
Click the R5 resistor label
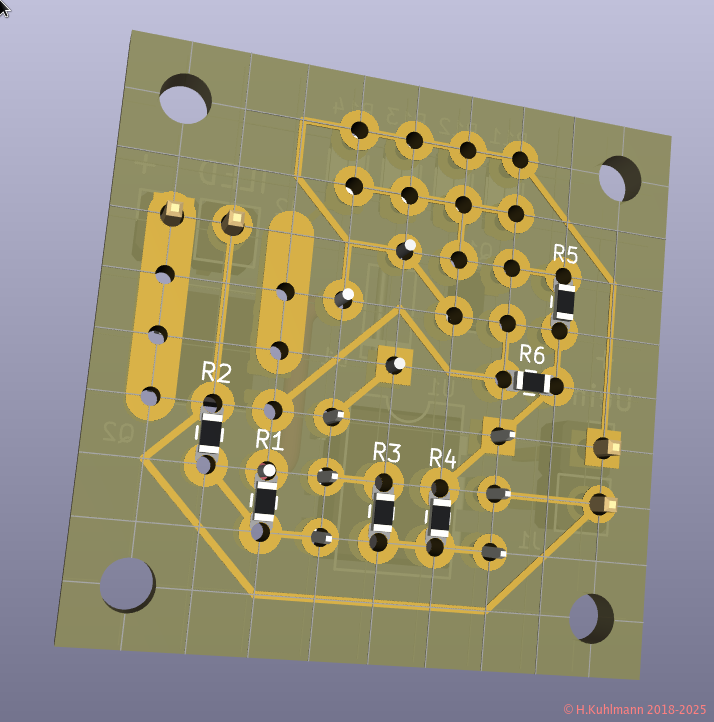(565, 253)
